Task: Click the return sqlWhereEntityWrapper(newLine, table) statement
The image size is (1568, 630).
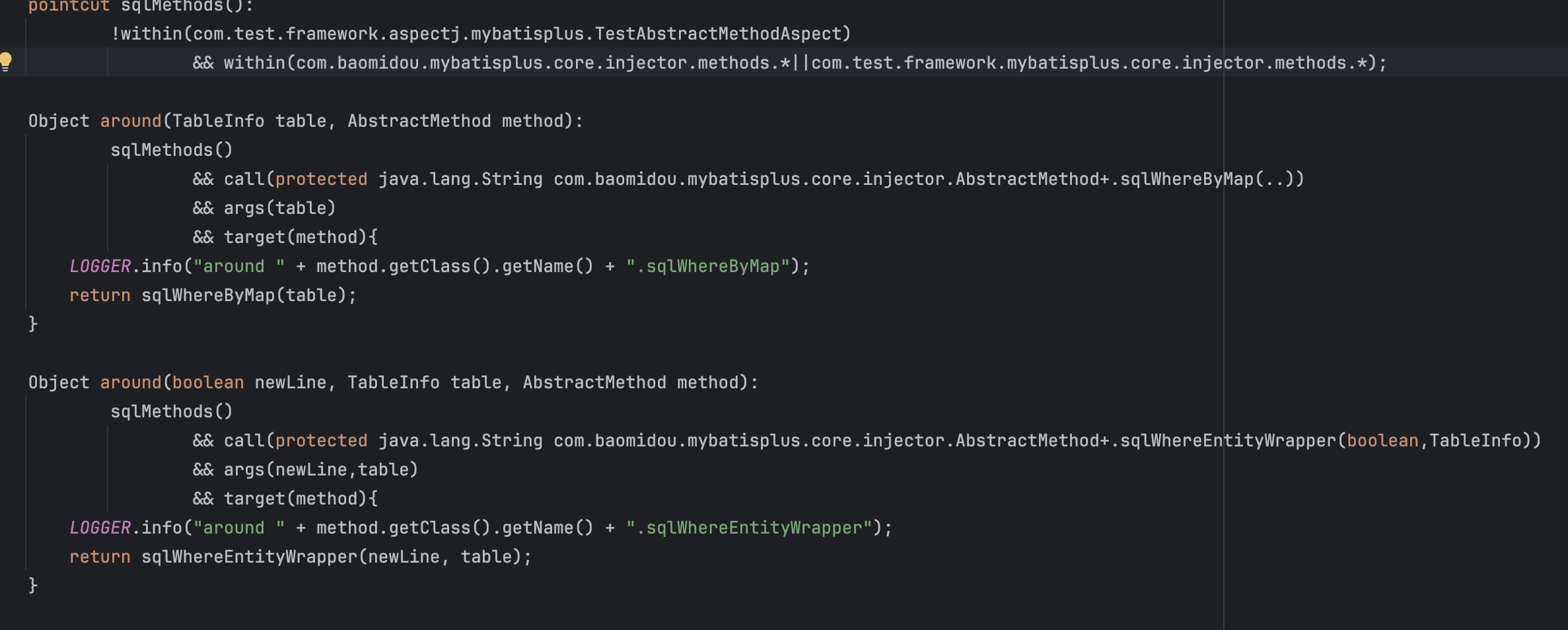Action: click(300, 557)
